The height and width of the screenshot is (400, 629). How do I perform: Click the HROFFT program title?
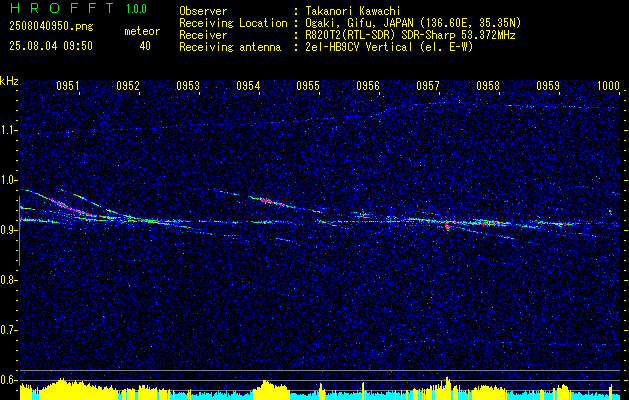tap(63, 8)
